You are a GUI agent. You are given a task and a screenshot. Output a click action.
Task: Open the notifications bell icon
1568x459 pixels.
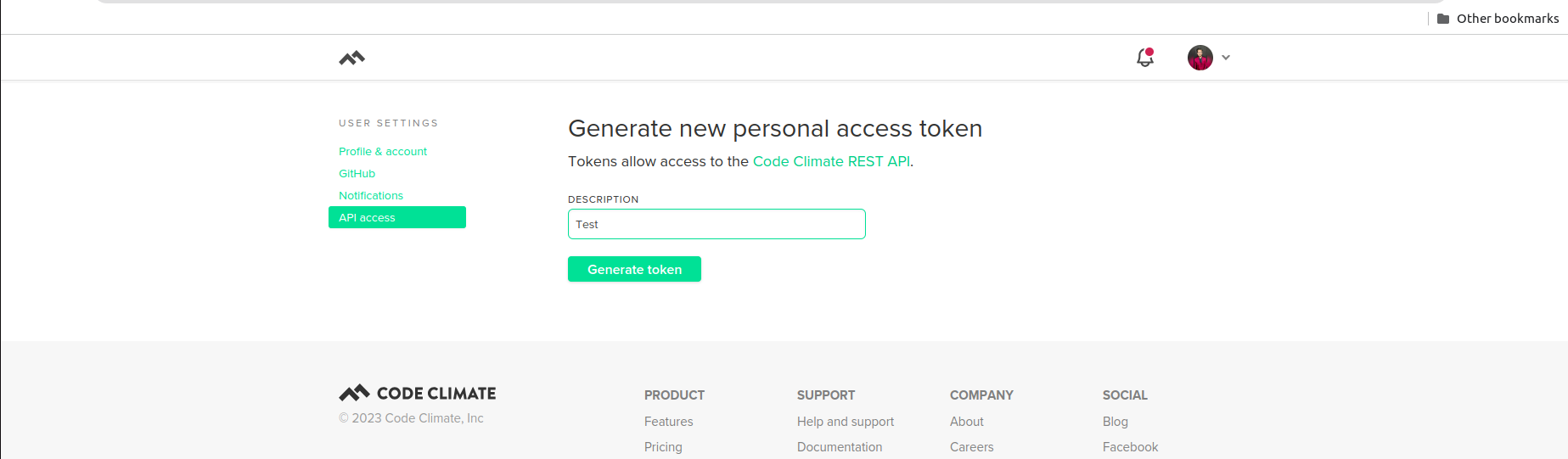1145,58
